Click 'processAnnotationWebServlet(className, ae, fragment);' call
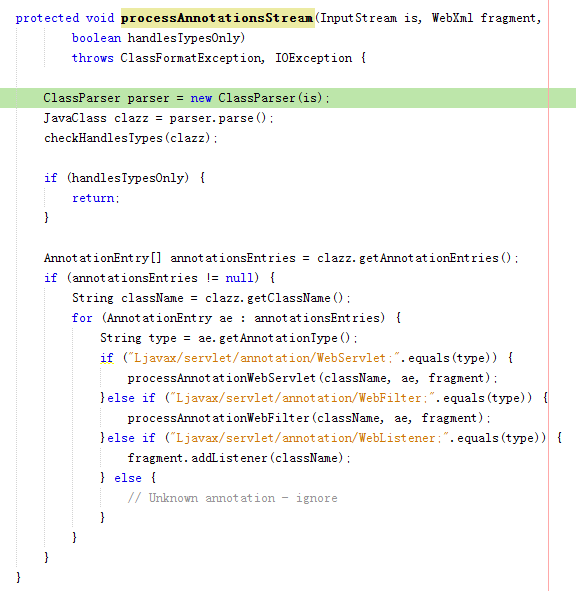Viewport: 576px width, 591px height. coord(313,378)
